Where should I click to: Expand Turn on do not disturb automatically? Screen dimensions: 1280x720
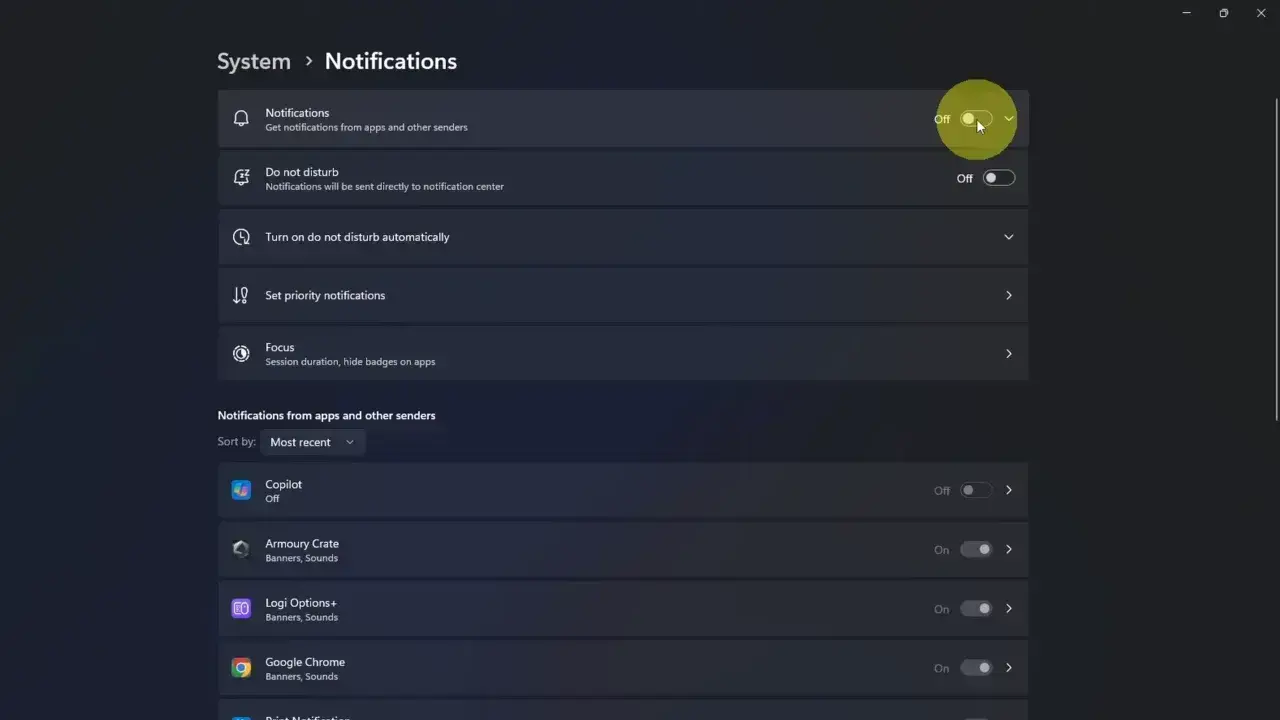pyautogui.click(x=1008, y=237)
